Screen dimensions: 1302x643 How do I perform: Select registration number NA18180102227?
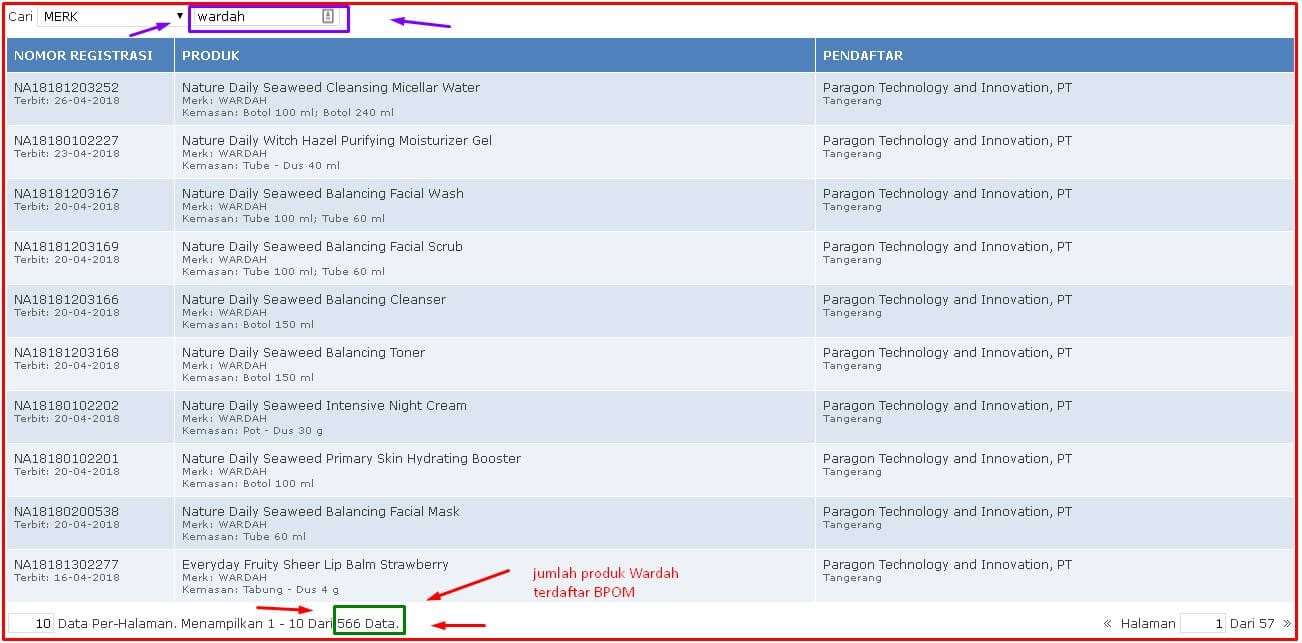pos(66,141)
